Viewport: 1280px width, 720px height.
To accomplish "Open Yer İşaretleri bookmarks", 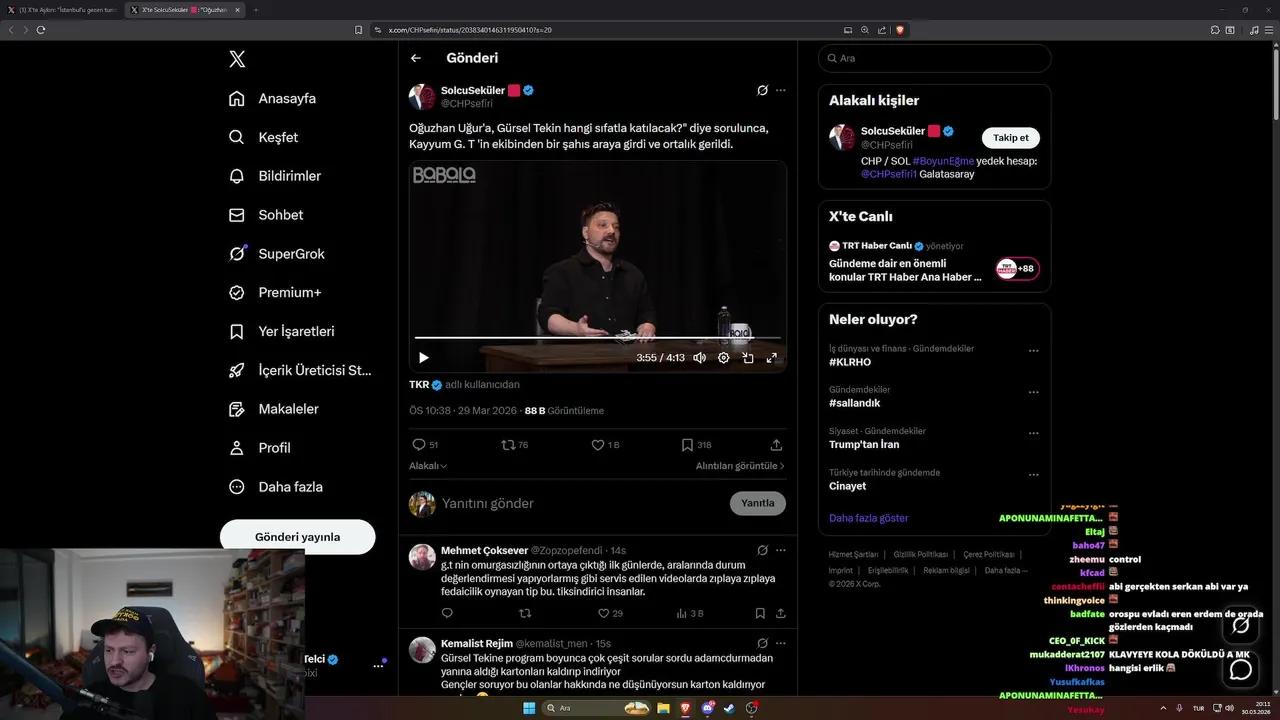I will tap(281, 331).
